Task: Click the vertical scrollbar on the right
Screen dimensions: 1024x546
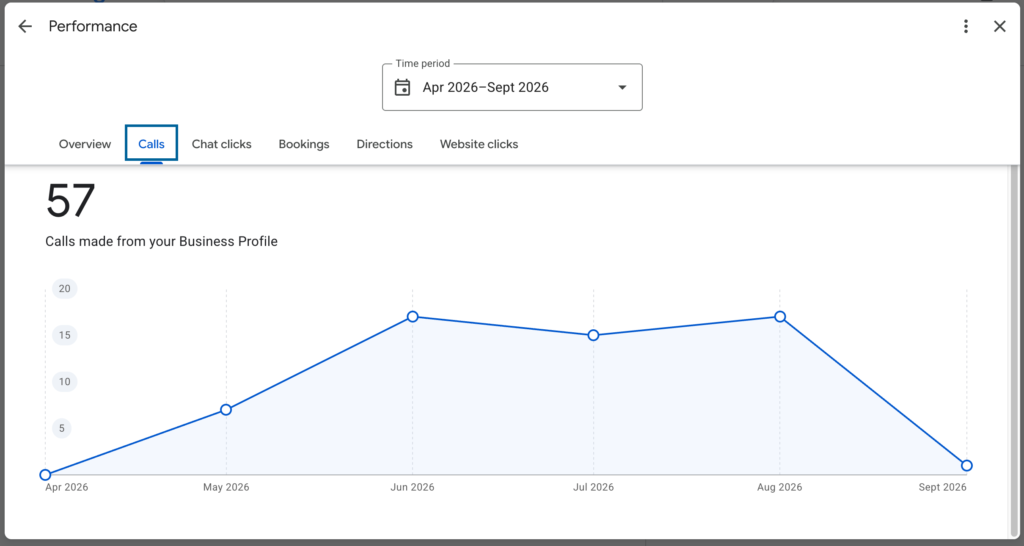Action: point(1014,350)
